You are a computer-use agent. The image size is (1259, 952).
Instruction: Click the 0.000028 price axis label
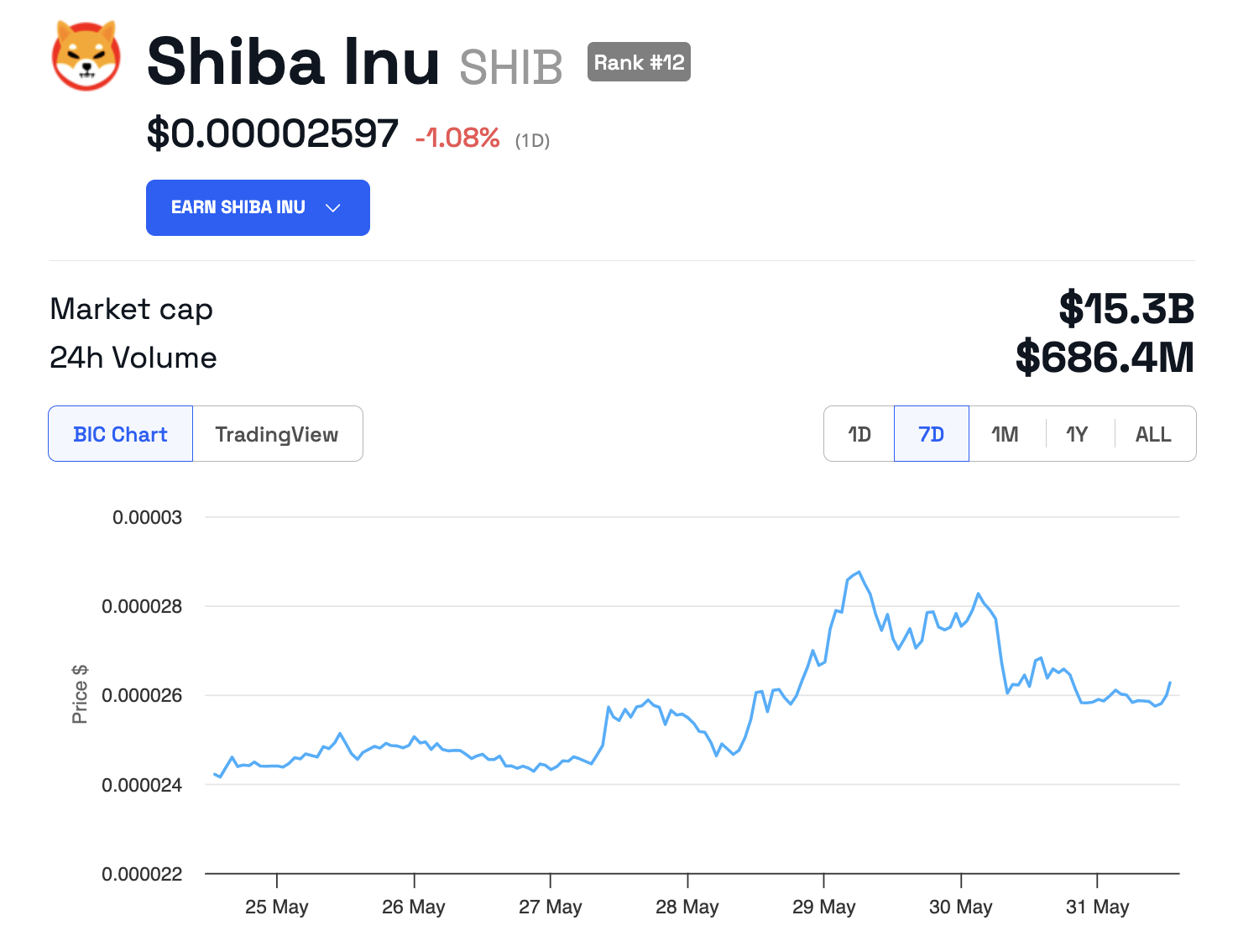coord(142,606)
